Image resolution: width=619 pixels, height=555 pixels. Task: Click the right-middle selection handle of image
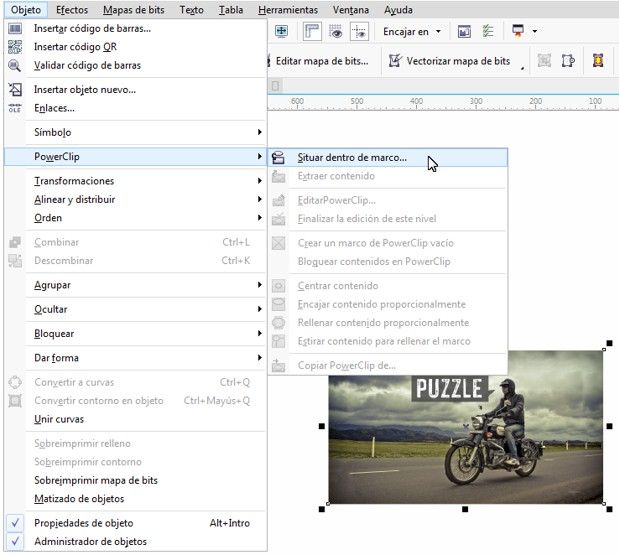(610, 426)
